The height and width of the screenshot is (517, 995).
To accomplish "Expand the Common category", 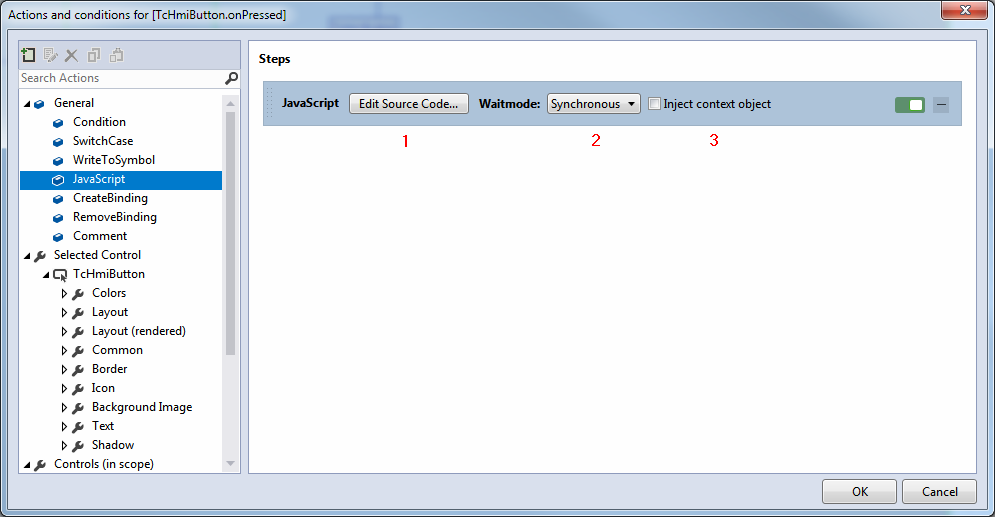I will click(64, 351).
